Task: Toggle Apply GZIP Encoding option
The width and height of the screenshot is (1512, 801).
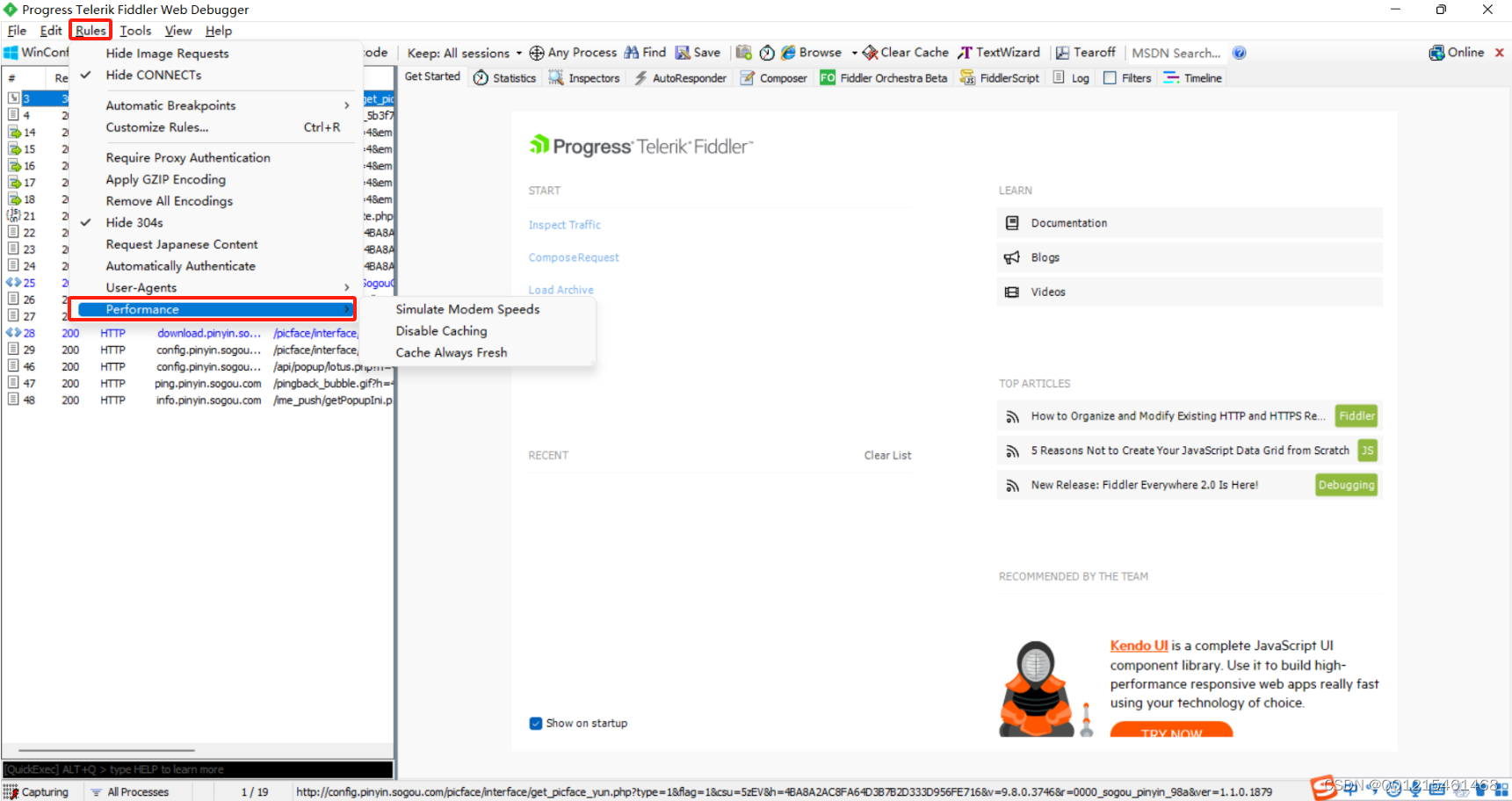Action: point(166,179)
